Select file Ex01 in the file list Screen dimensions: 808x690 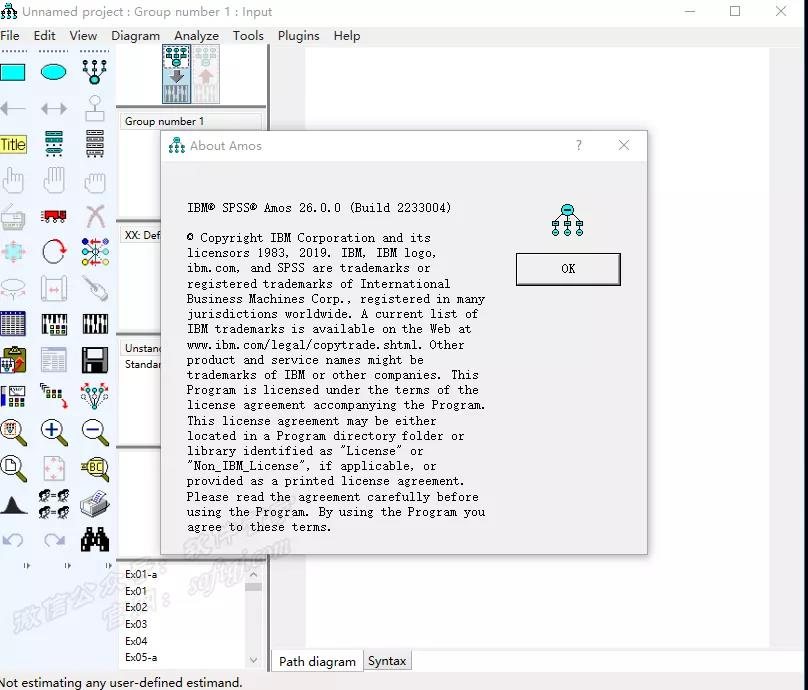point(136,591)
